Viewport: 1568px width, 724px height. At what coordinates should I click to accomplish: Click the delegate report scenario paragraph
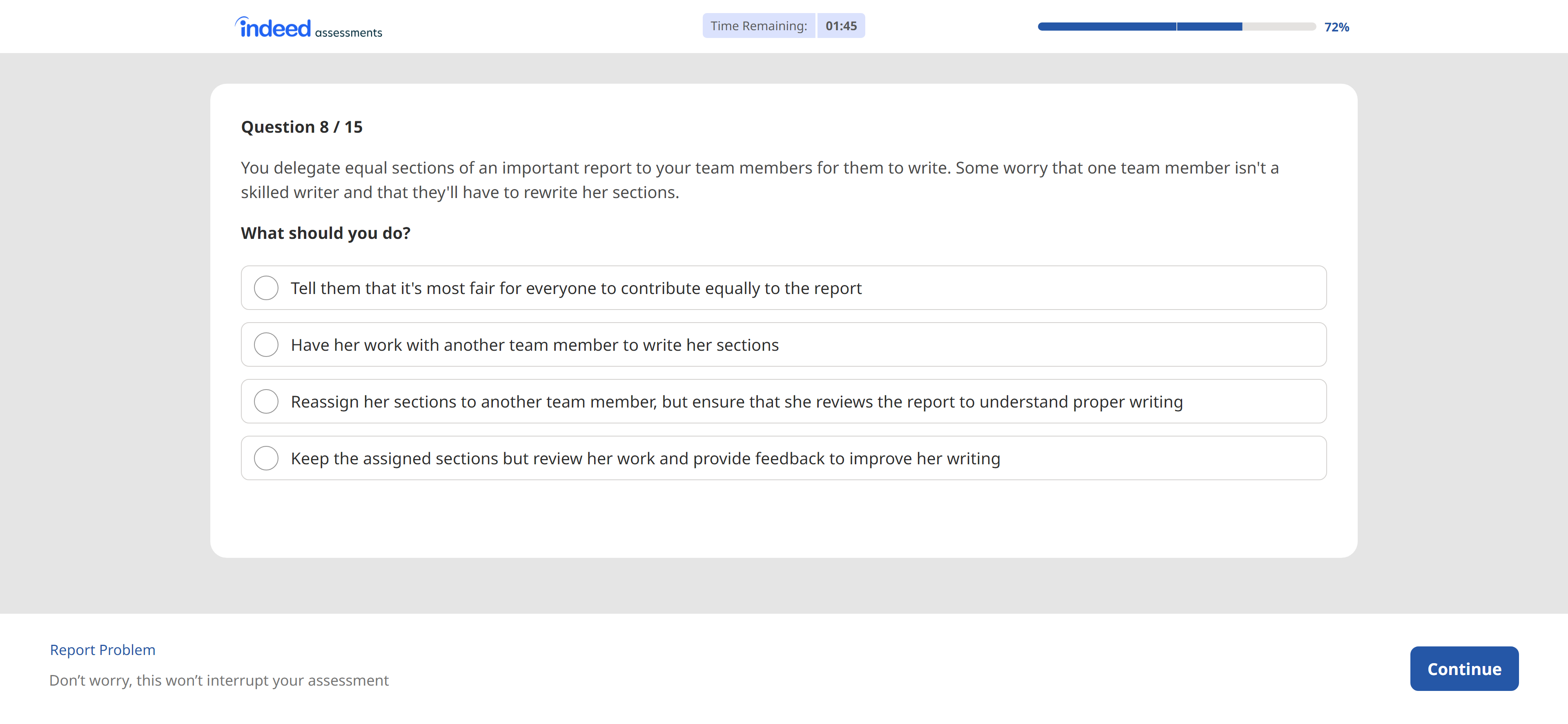click(759, 180)
